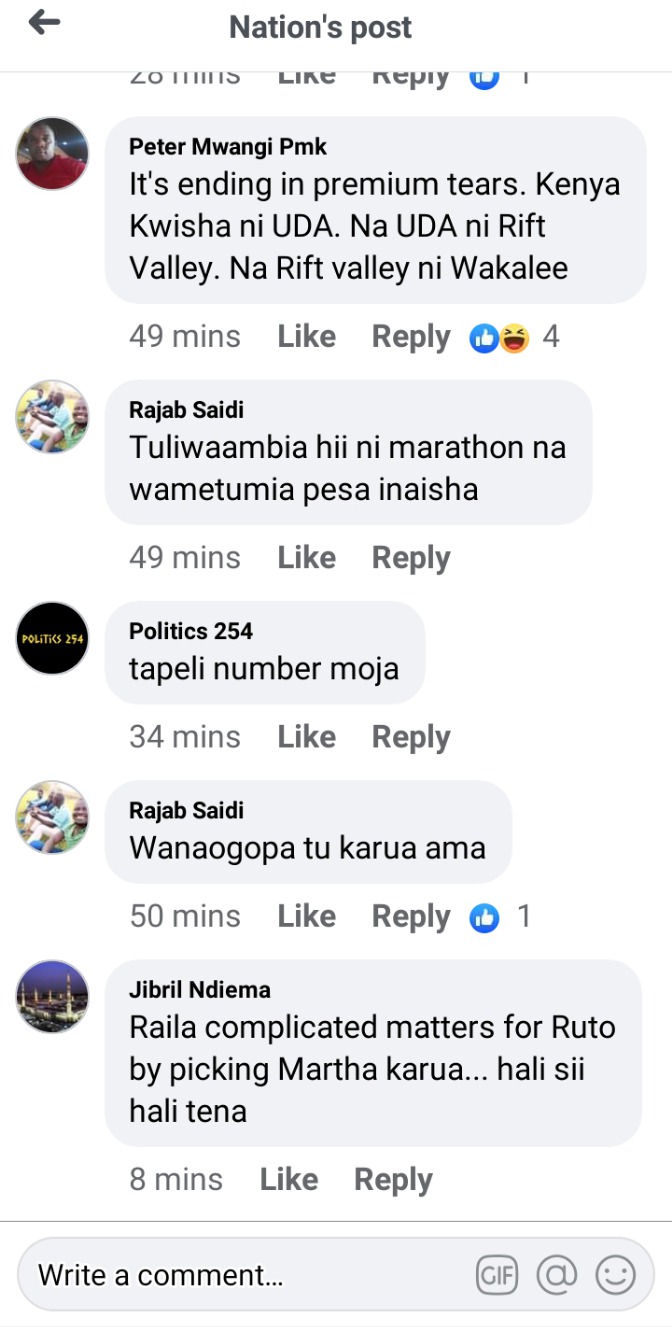Image resolution: width=672 pixels, height=1327 pixels.
Task: Reply to Politics 254's comment
Action: (x=411, y=738)
